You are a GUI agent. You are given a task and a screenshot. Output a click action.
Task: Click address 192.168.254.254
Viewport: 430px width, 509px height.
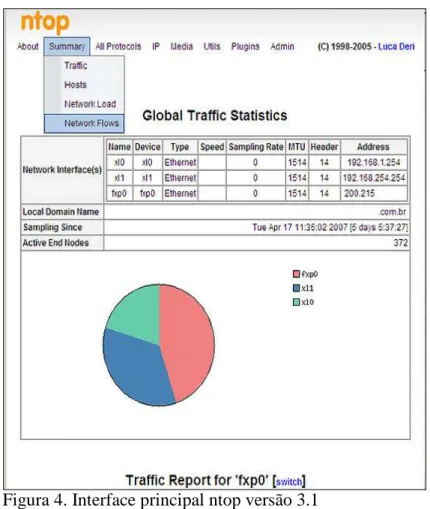(x=374, y=178)
